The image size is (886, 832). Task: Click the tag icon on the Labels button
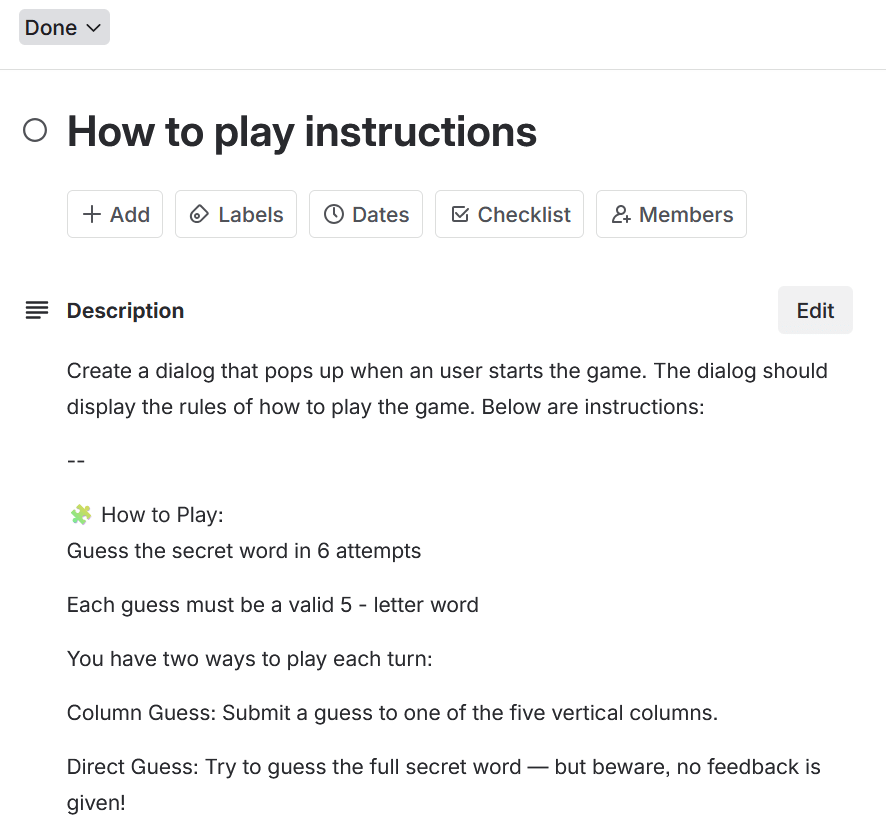[x=199, y=214]
